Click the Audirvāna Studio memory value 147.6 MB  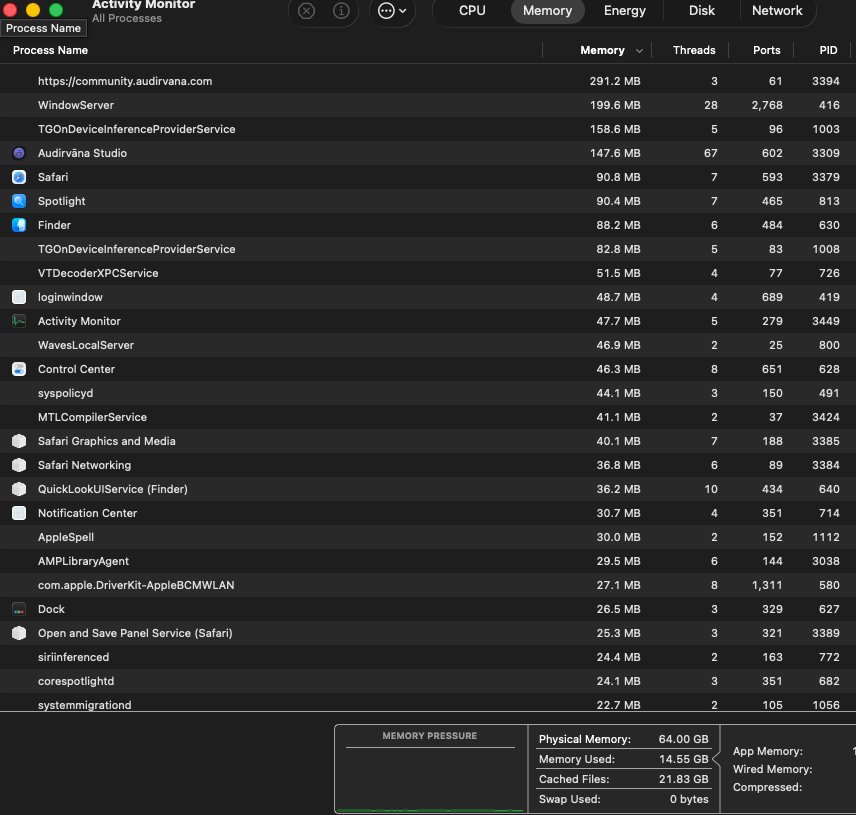[x=615, y=153]
